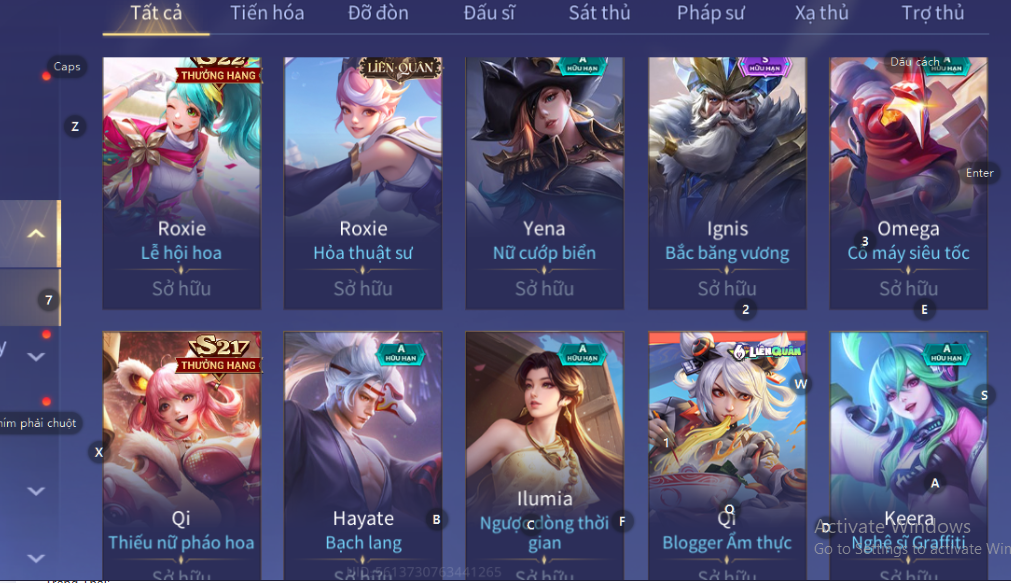Screen dimensions: 1011x583
Task: Click the A Hữu Hạn badge on Keera
Action: point(946,353)
